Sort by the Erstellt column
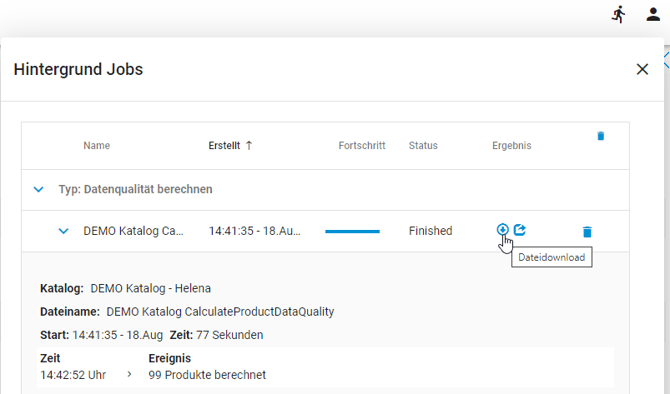 point(224,146)
